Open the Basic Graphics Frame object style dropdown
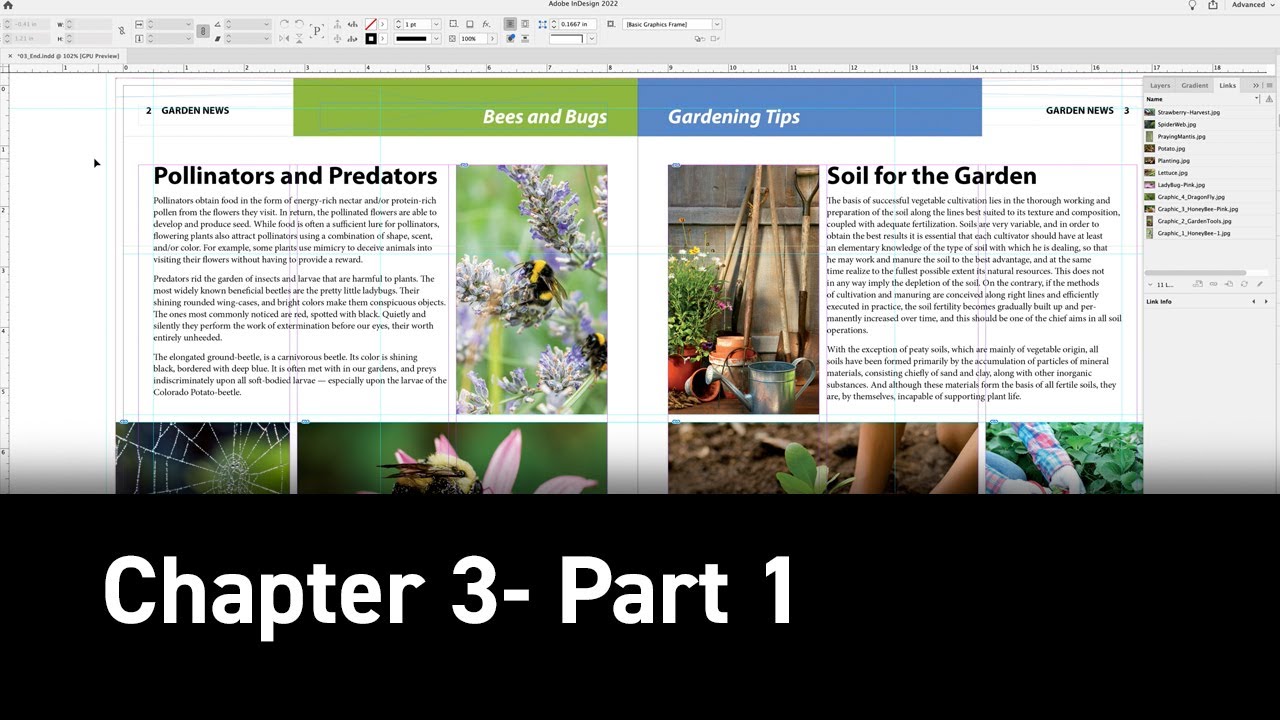The image size is (1280, 720). coord(717,24)
